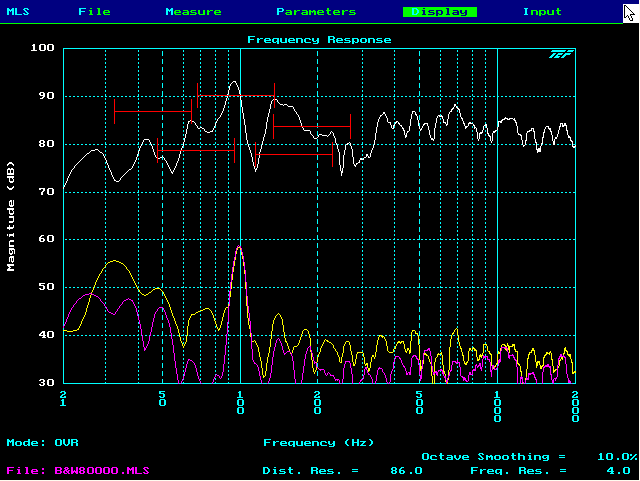Click the 2000 Hz frequency axis label
Screen dimensions: 640x481
pos(575,407)
